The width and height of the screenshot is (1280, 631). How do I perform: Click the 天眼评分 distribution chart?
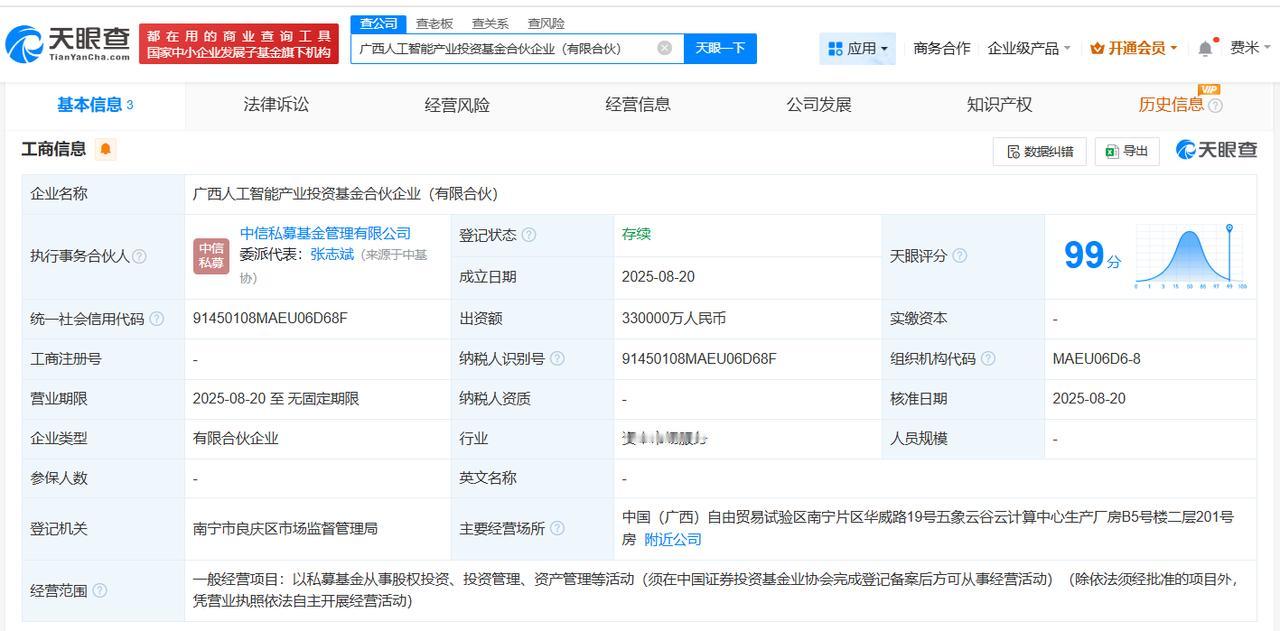coord(1191,257)
